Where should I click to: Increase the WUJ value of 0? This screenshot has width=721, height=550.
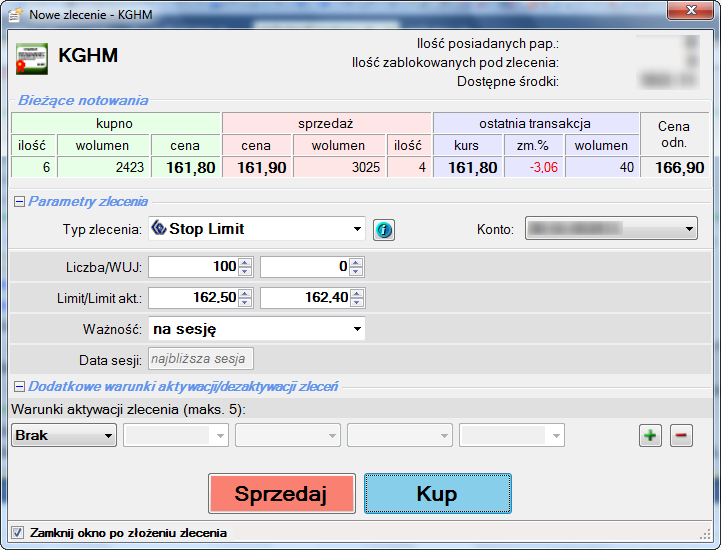pos(356,263)
